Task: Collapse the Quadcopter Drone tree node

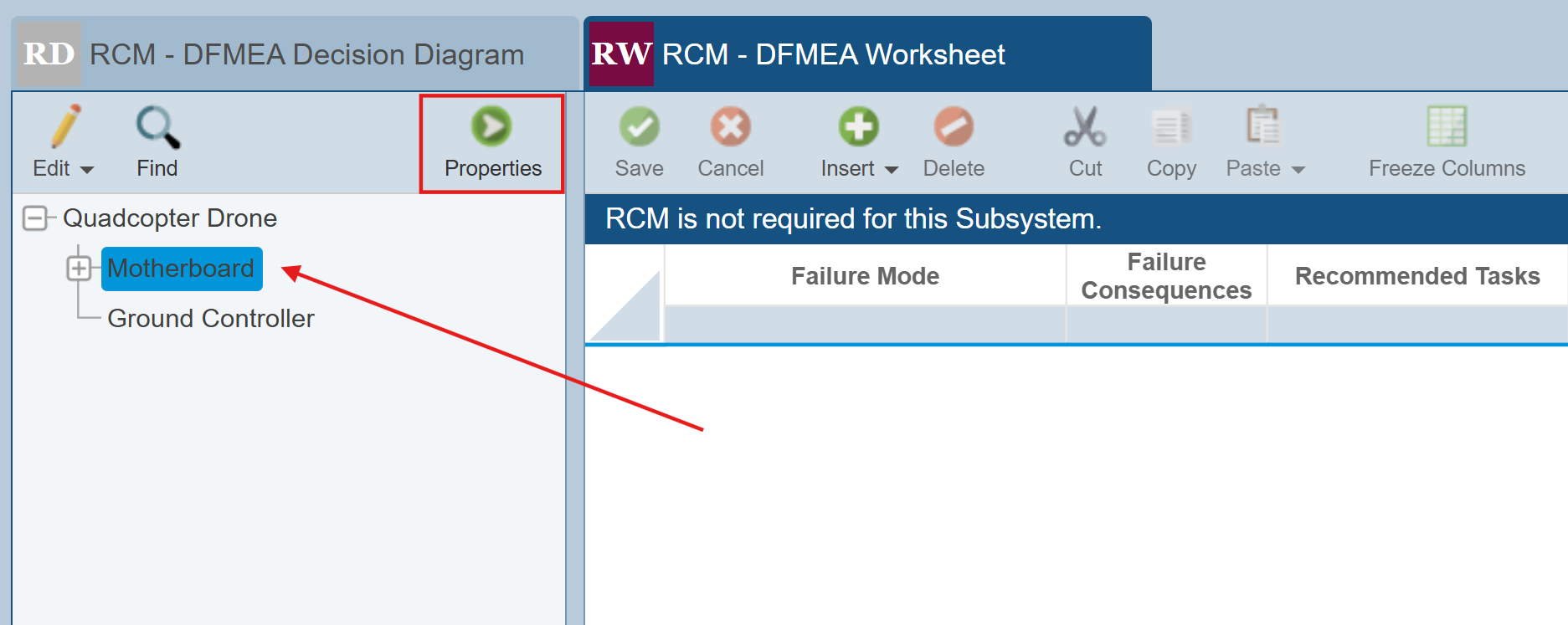Action: (35, 218)
